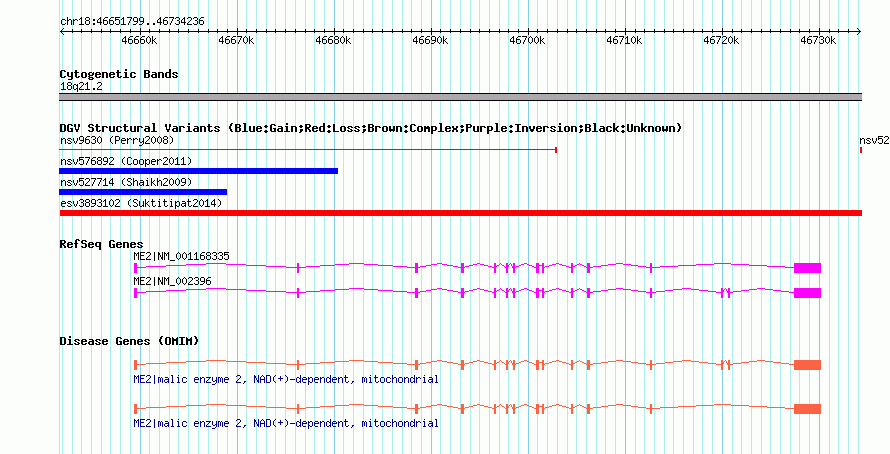Click the nsv9630 (Perry2008) variant label
Screen dimensions: 890x454
117,140
